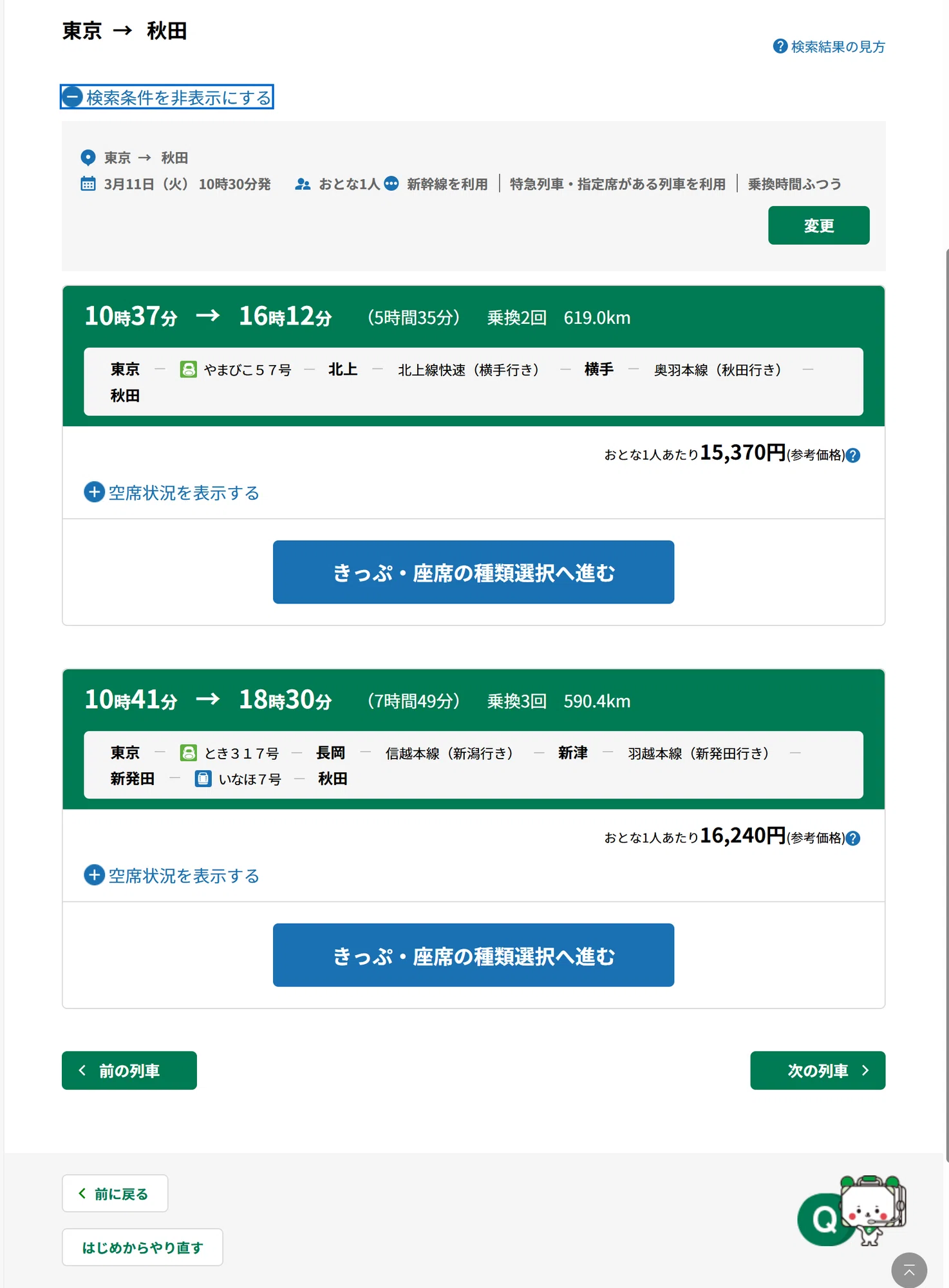Click the plus icon on the 10時37分 route's seat availability
This screenshot has height=1288, width=949.
[94, 492]
